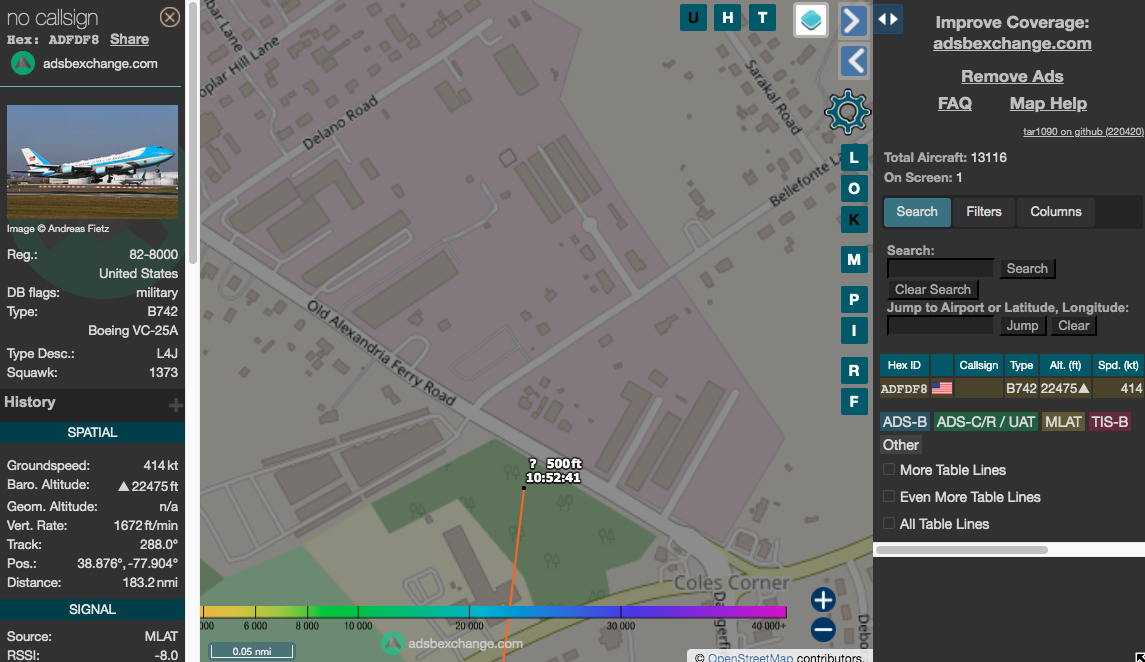Toggle the TIS-B source filter
1145x662 pixels.
(1109, 422)
